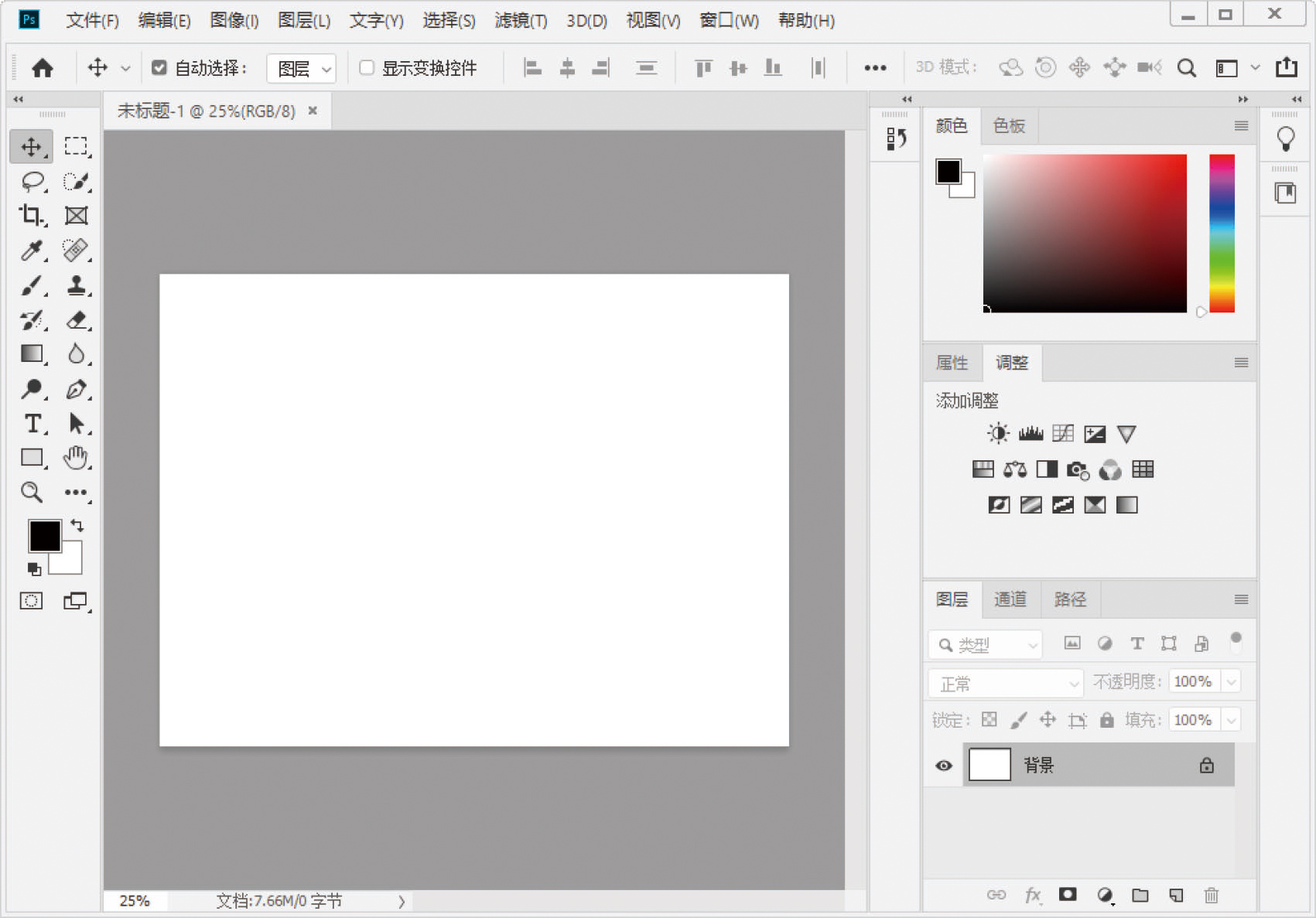
Task: Create a new layer
Action: (x=1176, y=895)
